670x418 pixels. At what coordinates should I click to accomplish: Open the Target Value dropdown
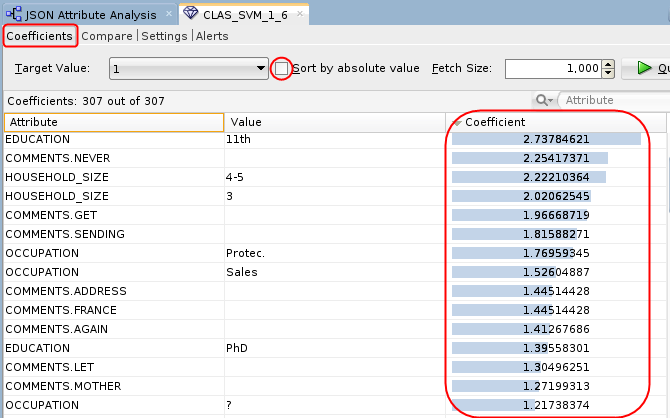188,68
